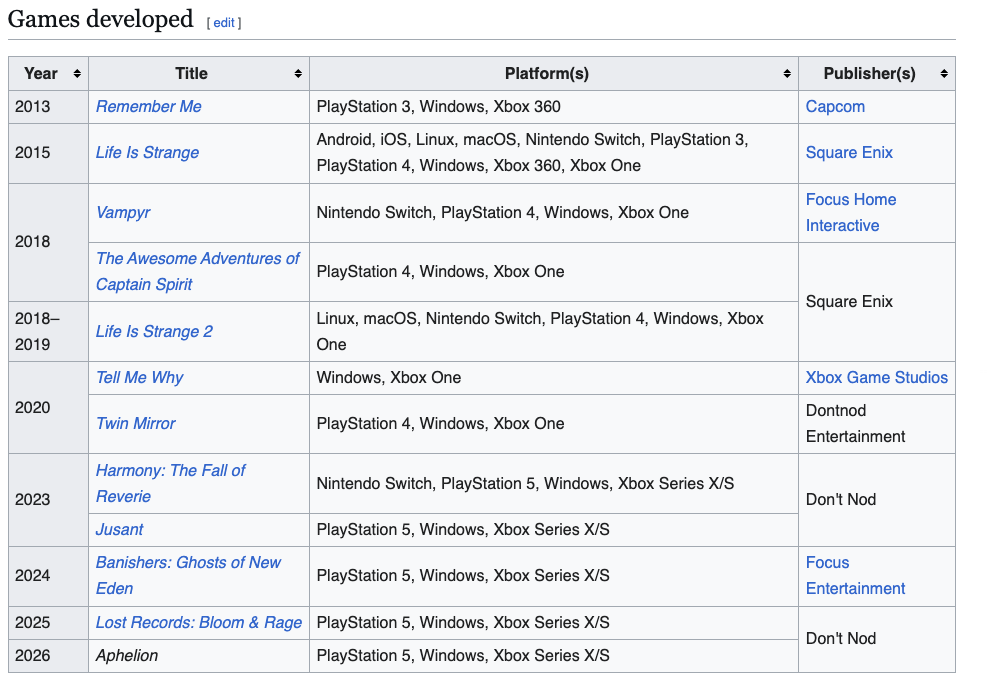Screen dimensions: 988x700
Task: Click the Square Enix publisher link
Action: [x=849, y=153]
